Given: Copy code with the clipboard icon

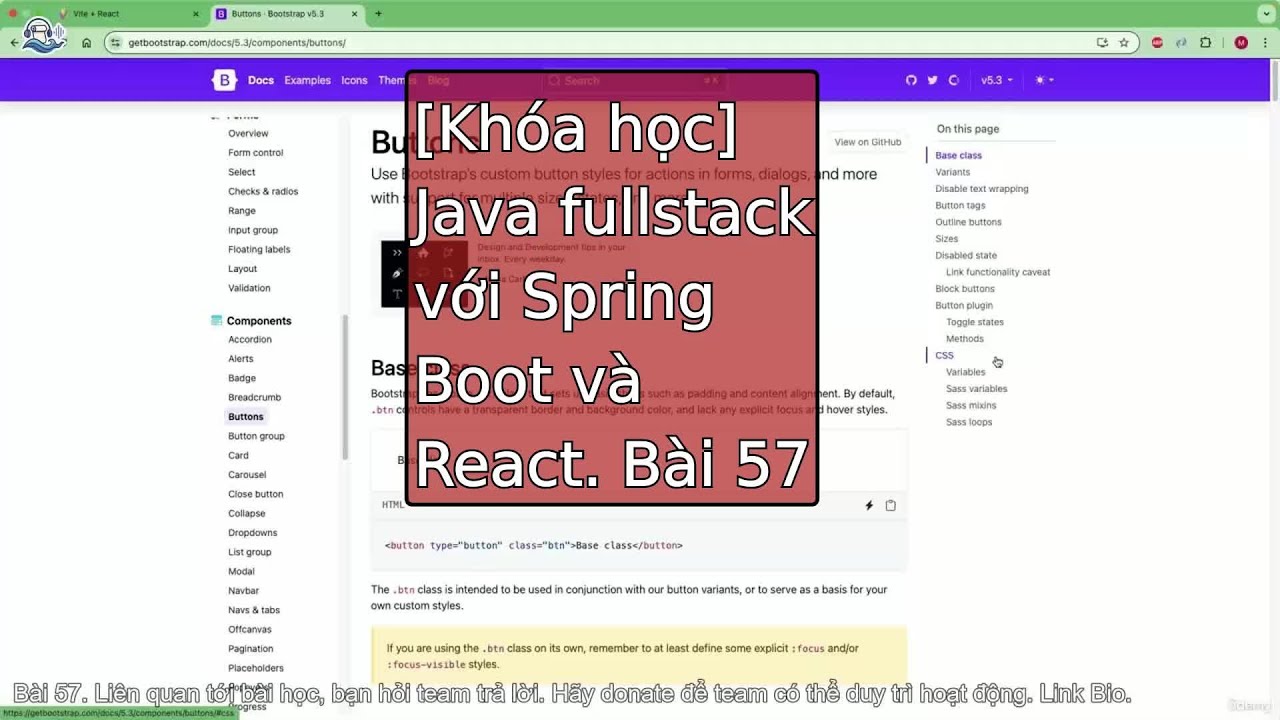Looking at the screenshot, I should point(890,505).
